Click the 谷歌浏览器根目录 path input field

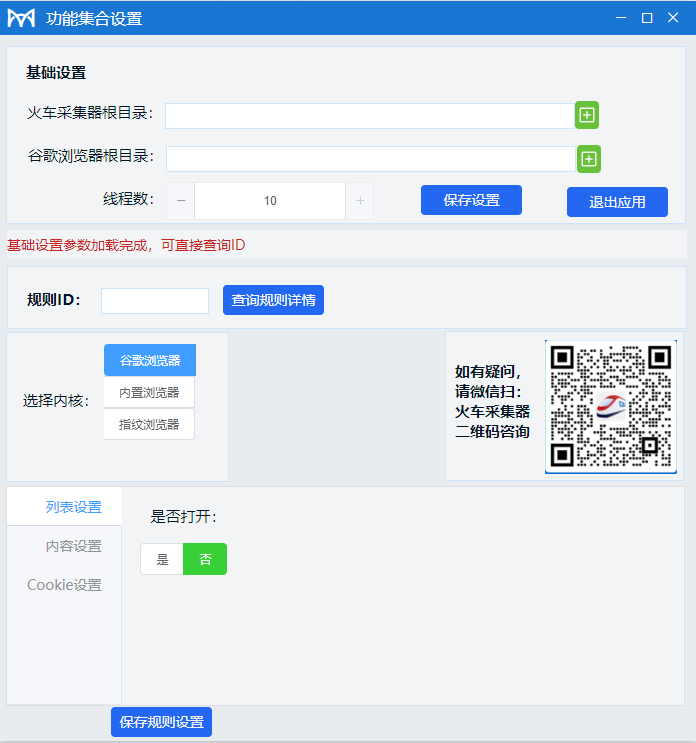click(371, 159)
